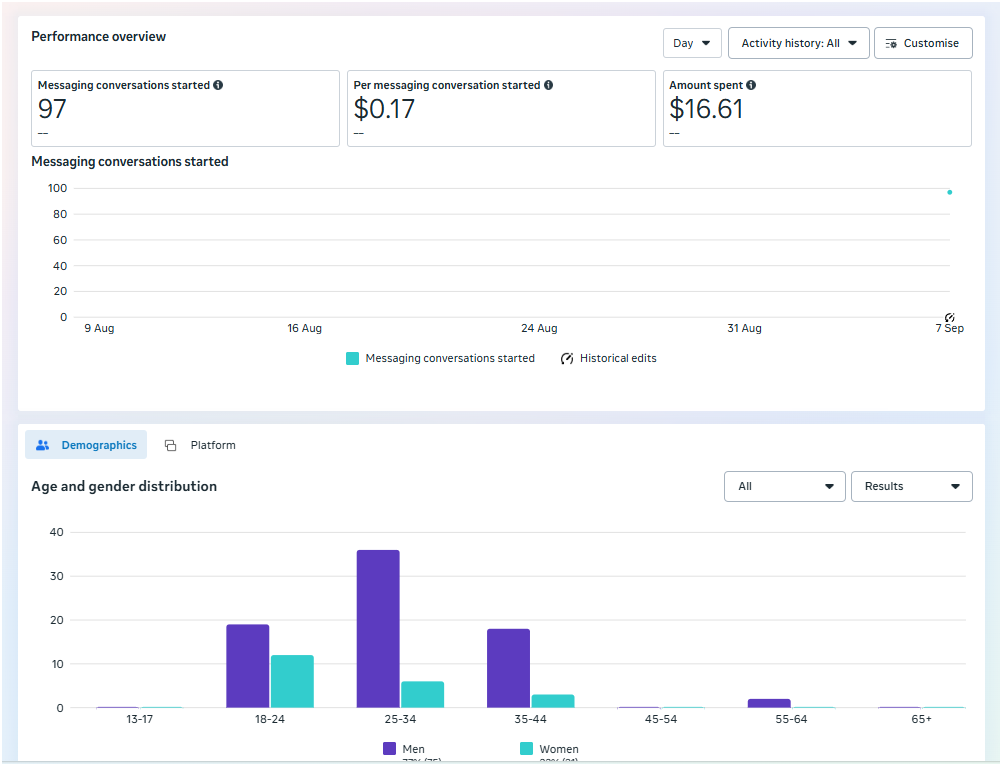1002x766 pixels.
Task: Expand the Activity history: All dropdown
Action: (798, 43)
